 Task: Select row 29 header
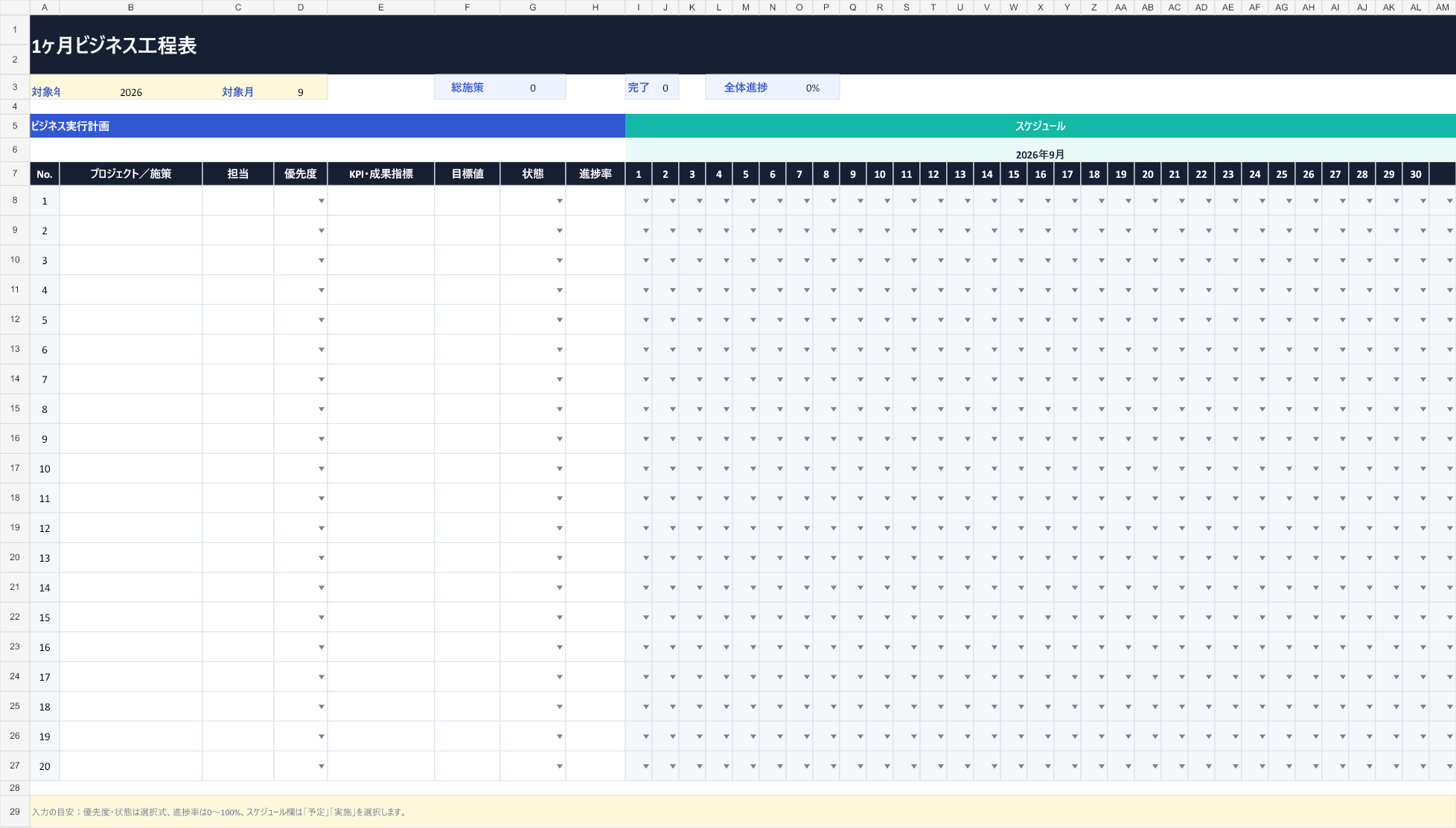[x=15, y=812]
